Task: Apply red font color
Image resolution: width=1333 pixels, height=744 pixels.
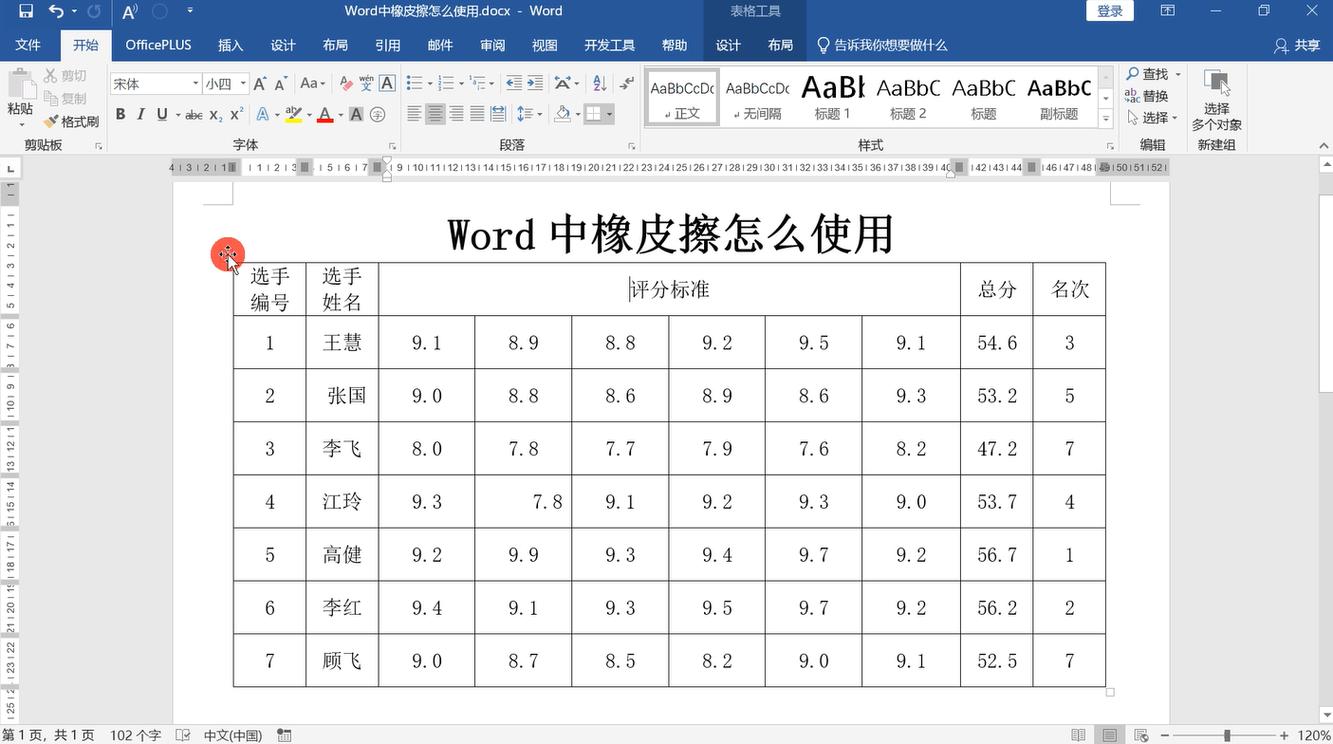Action: [324, 115]
